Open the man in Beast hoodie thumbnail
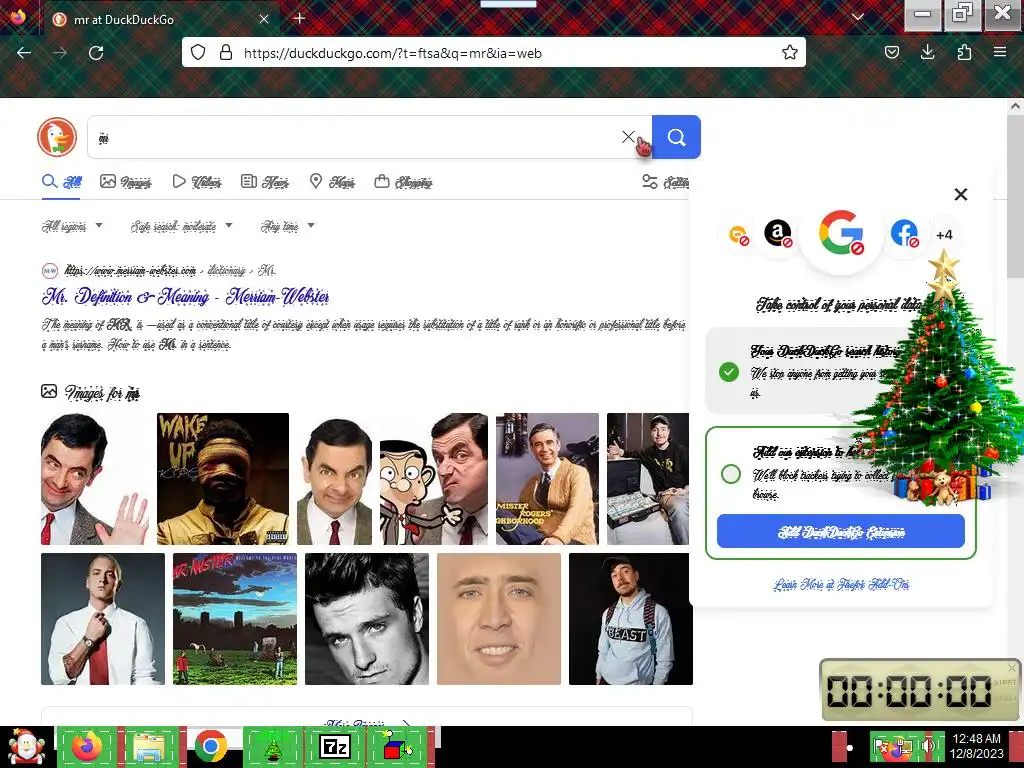1024x768 pixels. [x=630, y=619]
